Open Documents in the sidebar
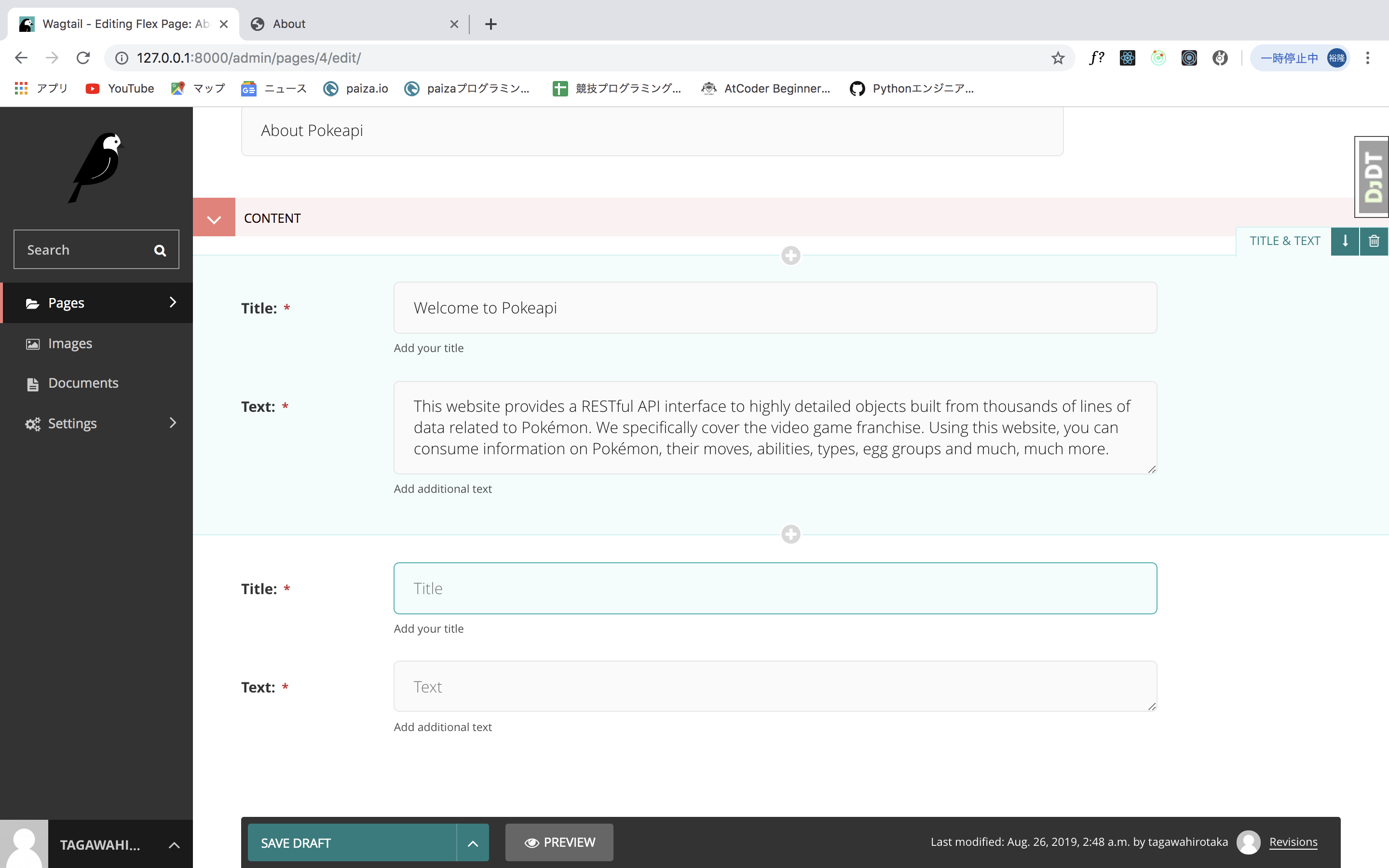Viewport: 1389px width, 868px height. [83, 383]
